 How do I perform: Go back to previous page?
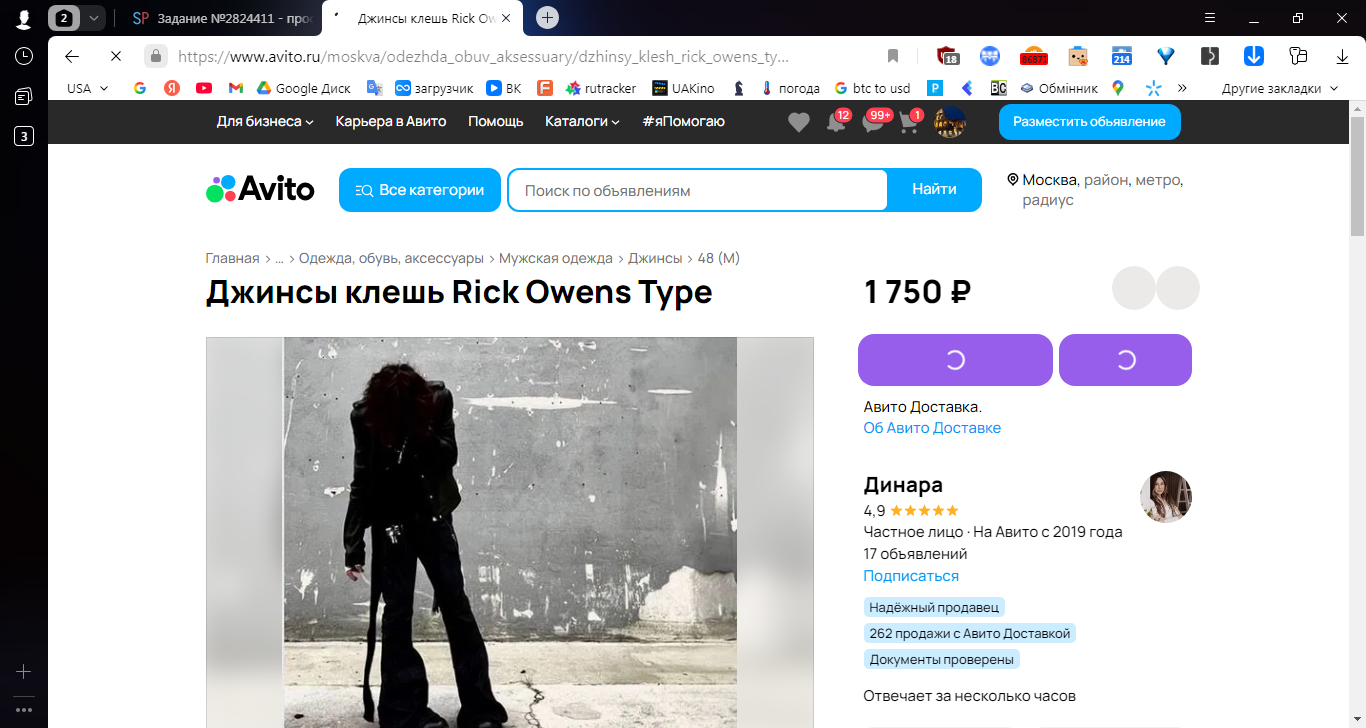click(x=72, y=56)
